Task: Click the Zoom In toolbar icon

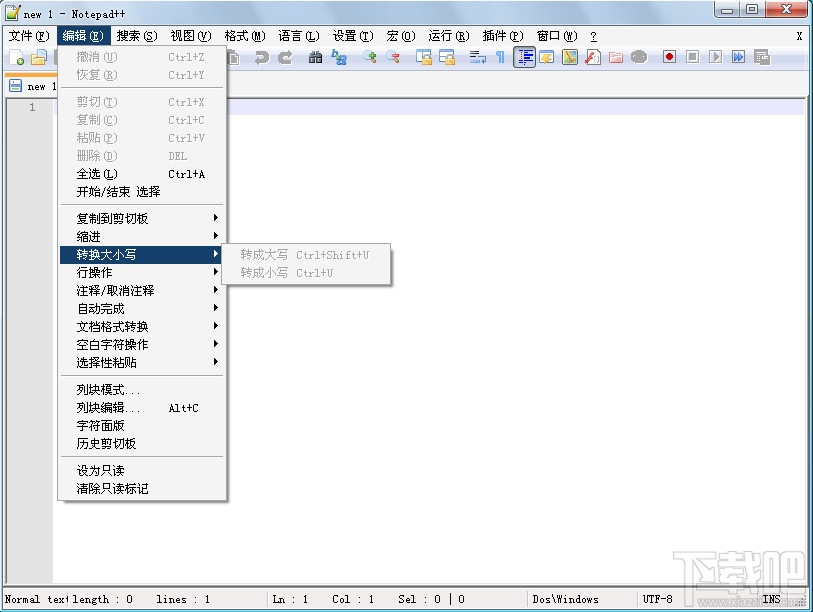Action: click(368, 58)
